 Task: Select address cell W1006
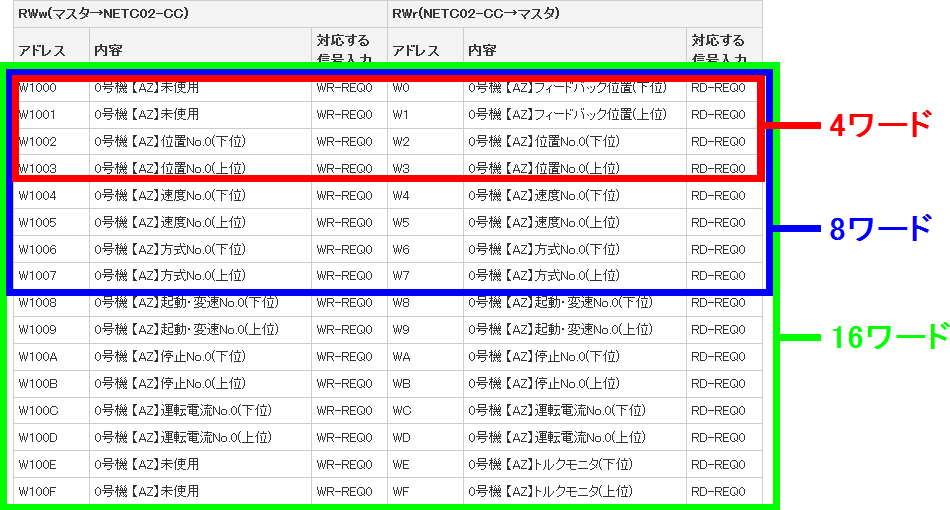(x=51, y=250)
